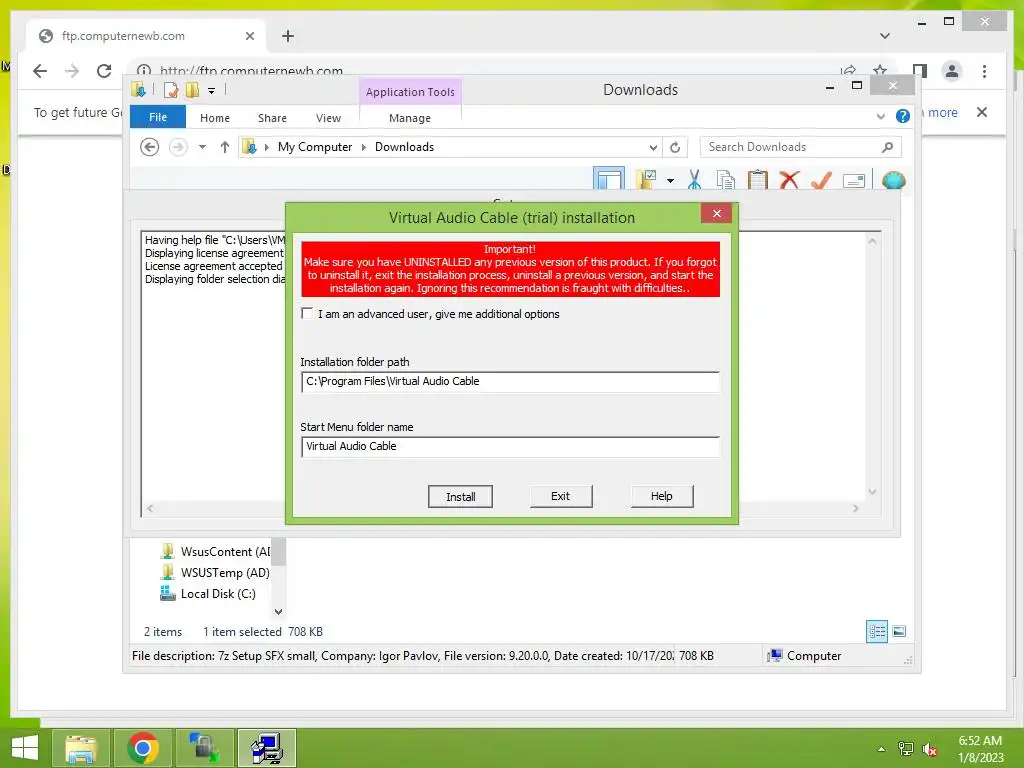The width and height of the screenshot is (1024, 768).
Task: Open the recent locations dropdown in Explorer
Action: tap(202, 147)
